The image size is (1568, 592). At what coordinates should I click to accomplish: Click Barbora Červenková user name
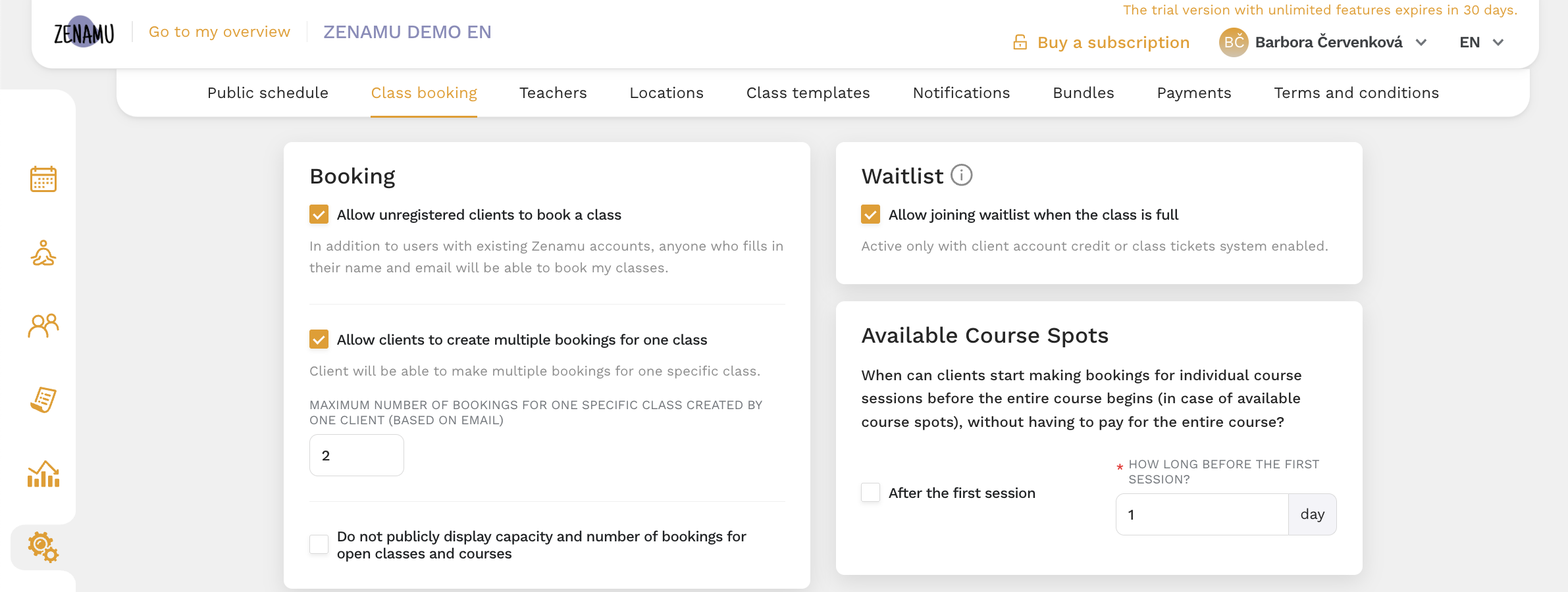1329,42
